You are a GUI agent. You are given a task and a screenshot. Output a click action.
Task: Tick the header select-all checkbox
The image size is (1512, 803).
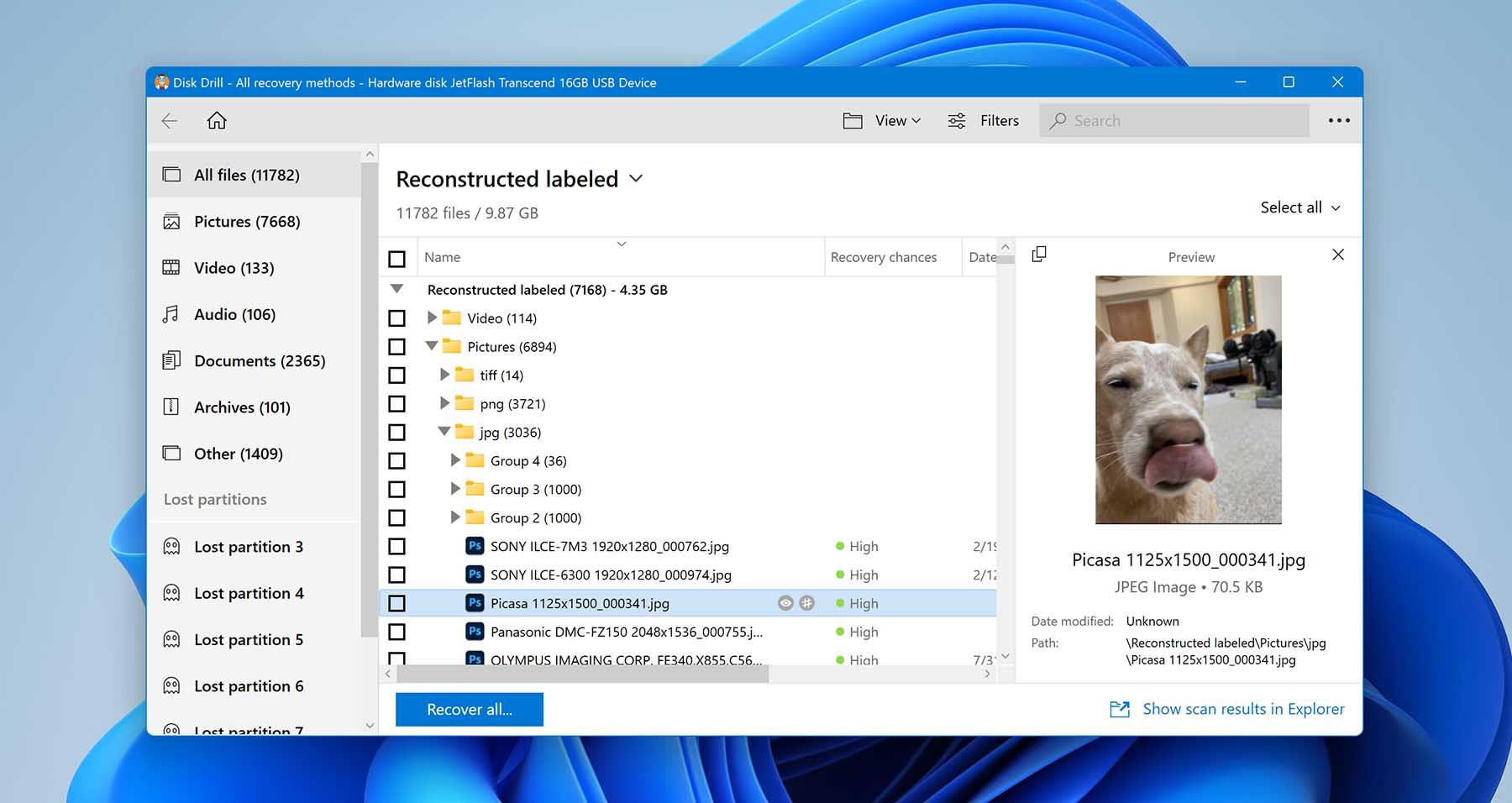[397, 259]
